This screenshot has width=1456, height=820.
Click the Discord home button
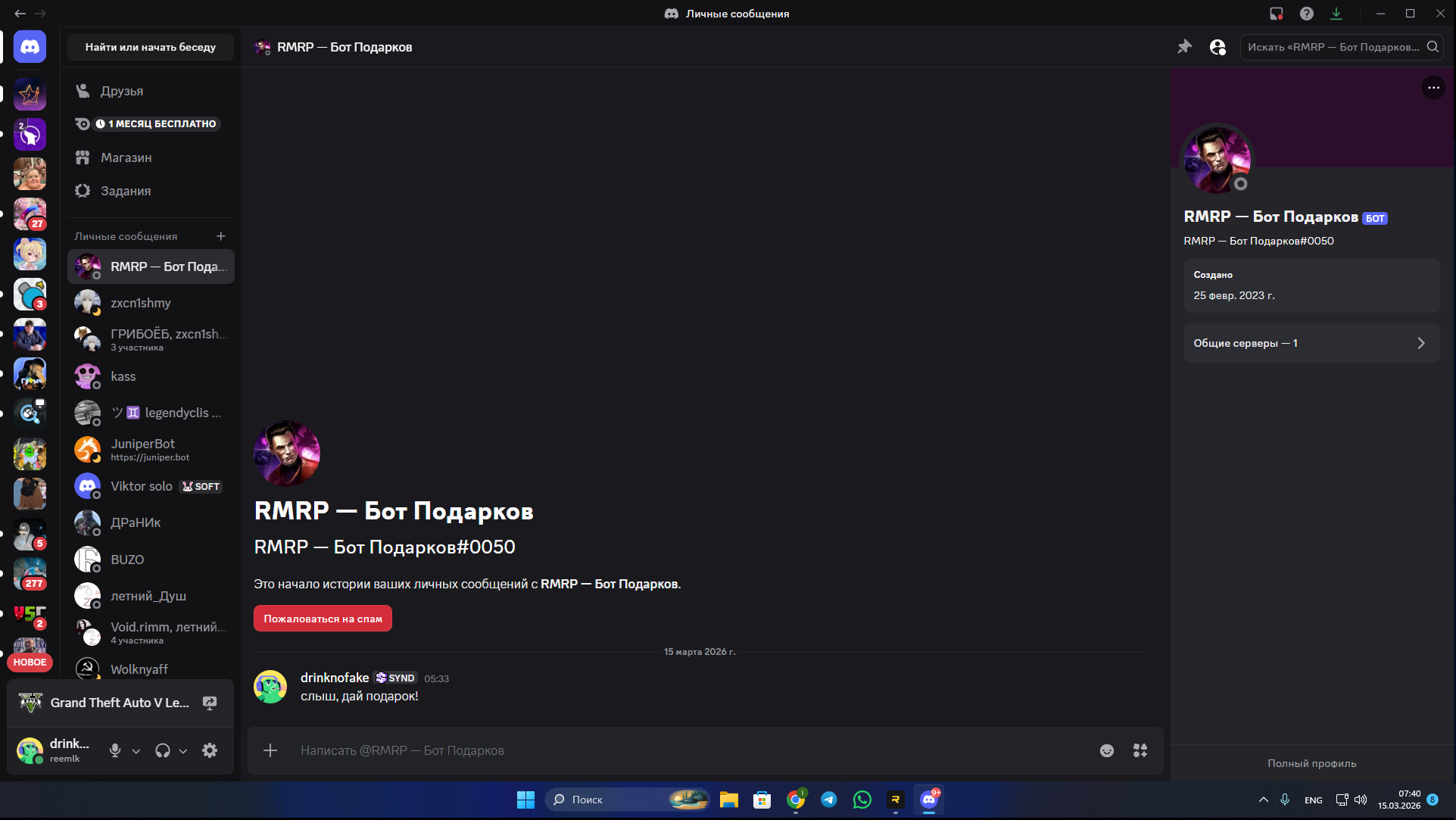coord(30,46)
